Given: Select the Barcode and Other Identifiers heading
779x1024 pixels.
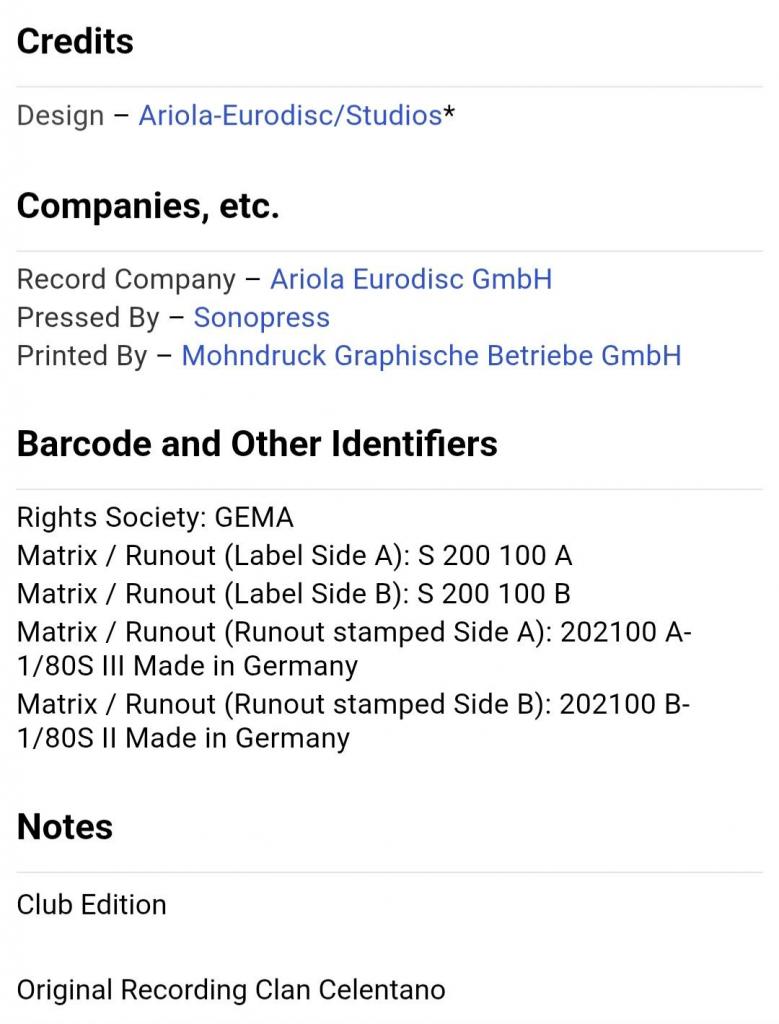Looking at the screenshot, I should coord(257,443).
